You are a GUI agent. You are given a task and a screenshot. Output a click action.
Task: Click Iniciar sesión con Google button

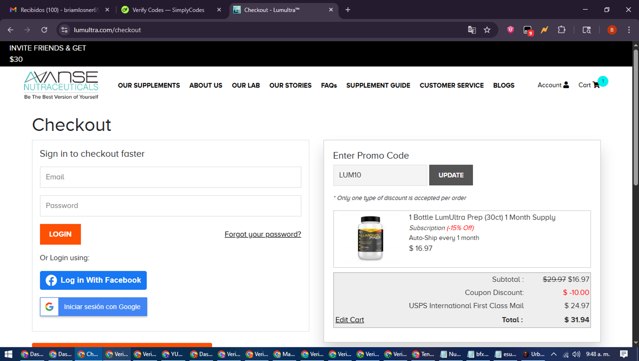[x=93, y=306]
